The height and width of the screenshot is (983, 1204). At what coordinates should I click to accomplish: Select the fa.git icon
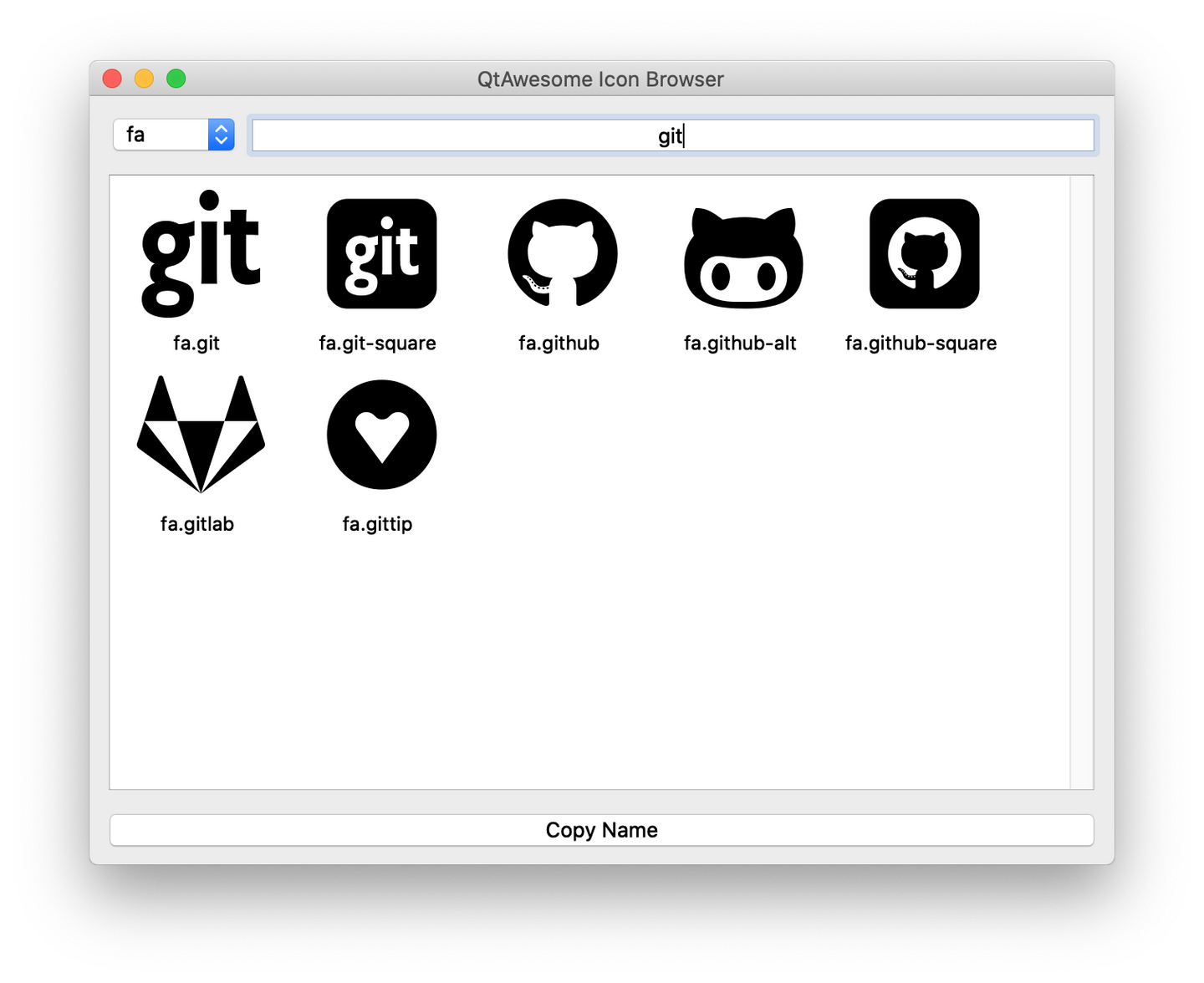click(x=201, y=253)
